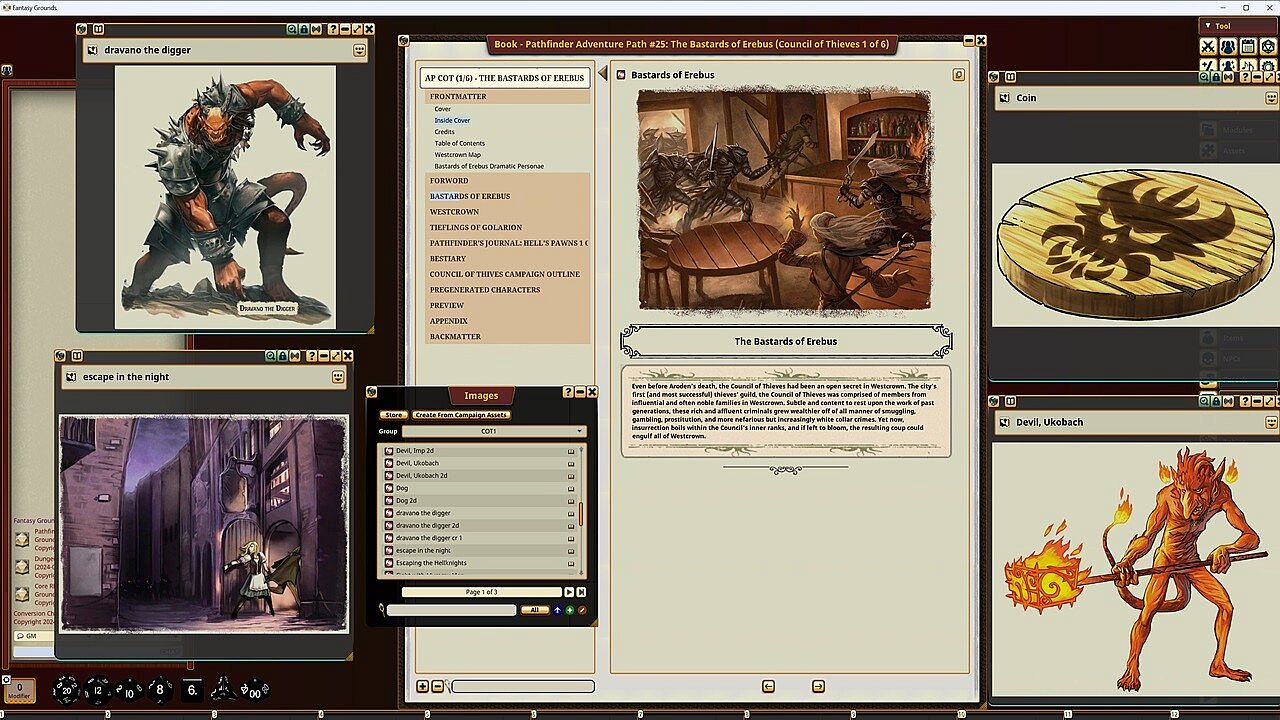Roll the d20 die
1280x720 pixels.
tap(66, 689)
